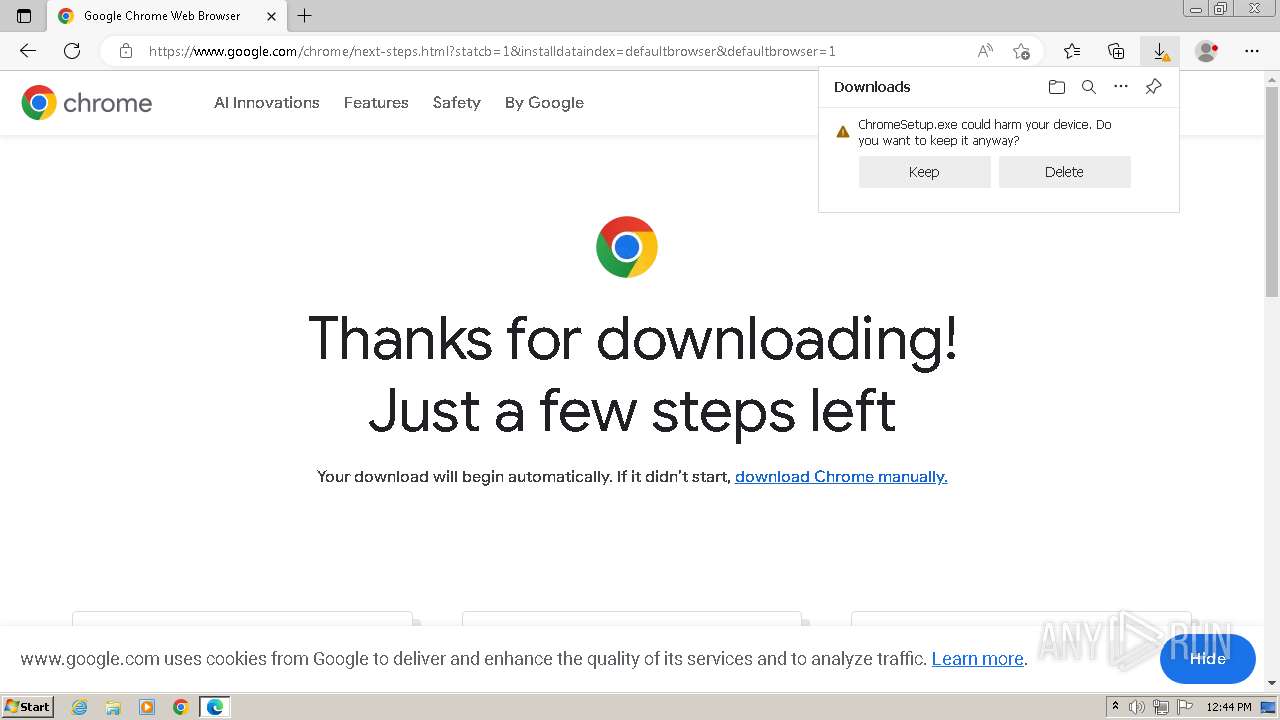Open the Windows Start menu
This screenshot has width=1280, height=720.
pyautogui.click(x=28, y=707)
